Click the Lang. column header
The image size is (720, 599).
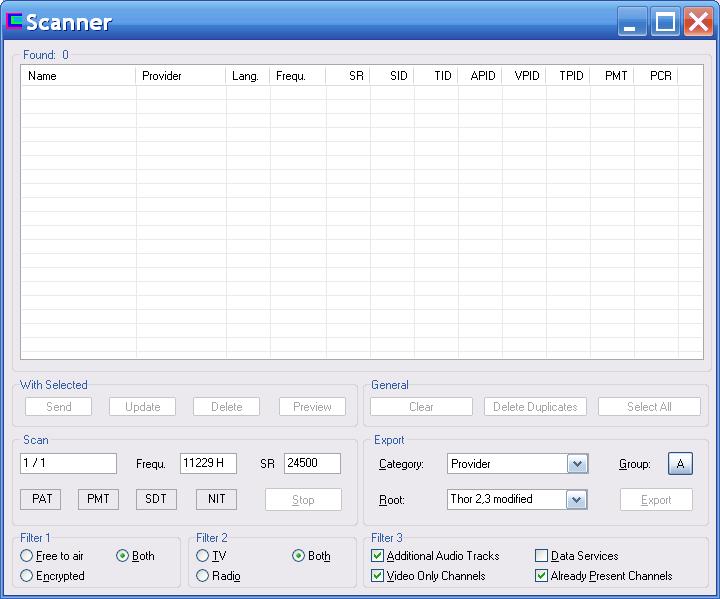click(x=248, y=76)
